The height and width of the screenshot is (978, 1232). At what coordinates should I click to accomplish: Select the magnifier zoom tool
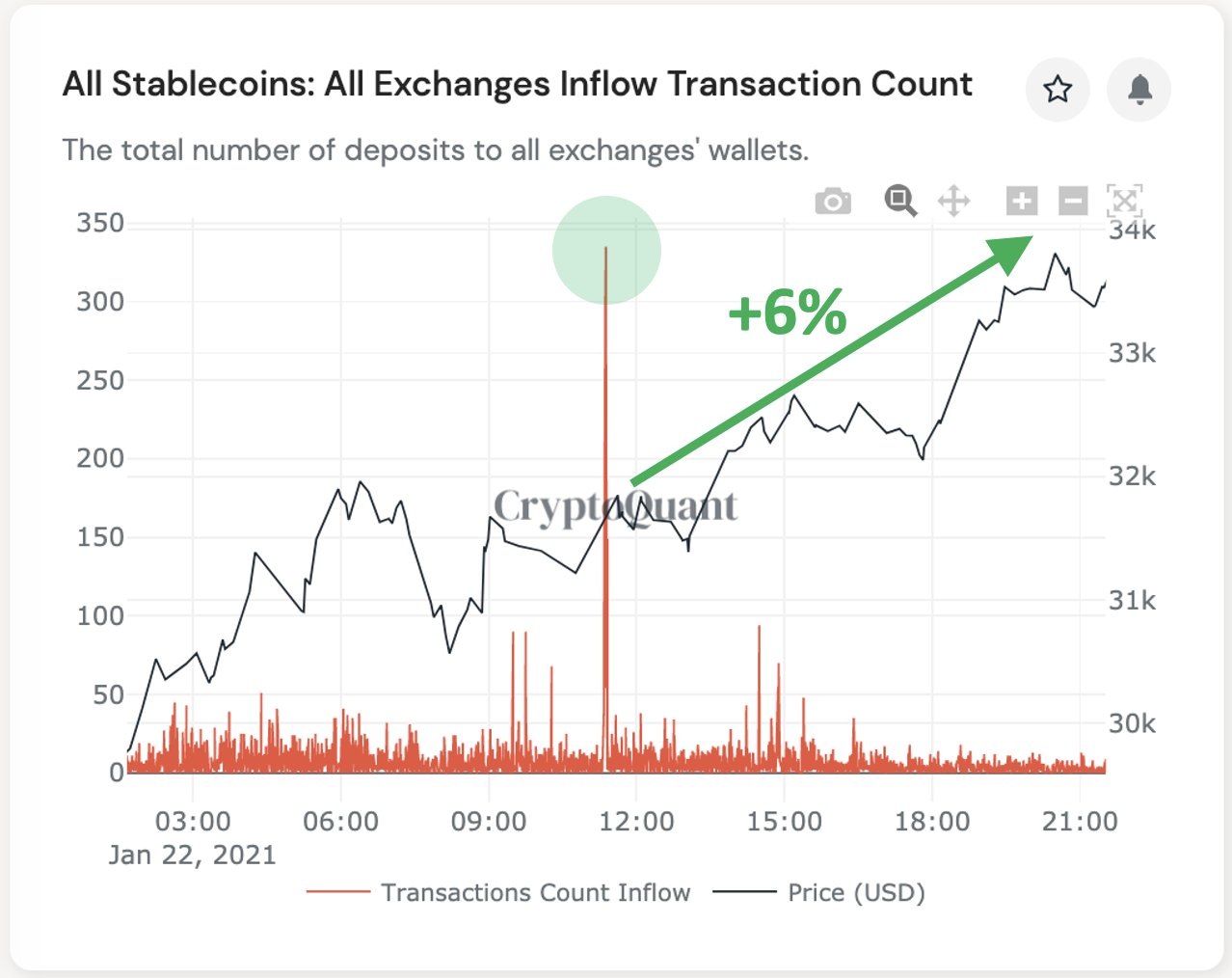coord(900,201)
